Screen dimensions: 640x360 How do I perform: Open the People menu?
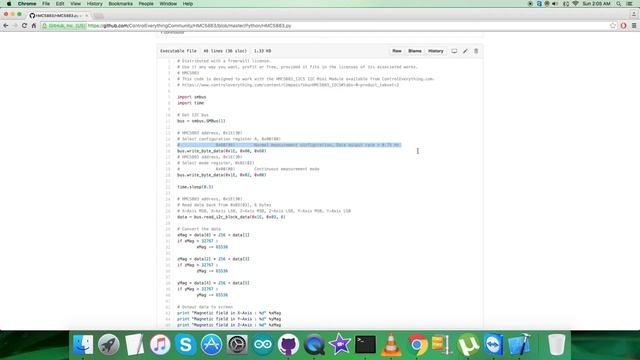click(146, 4)
